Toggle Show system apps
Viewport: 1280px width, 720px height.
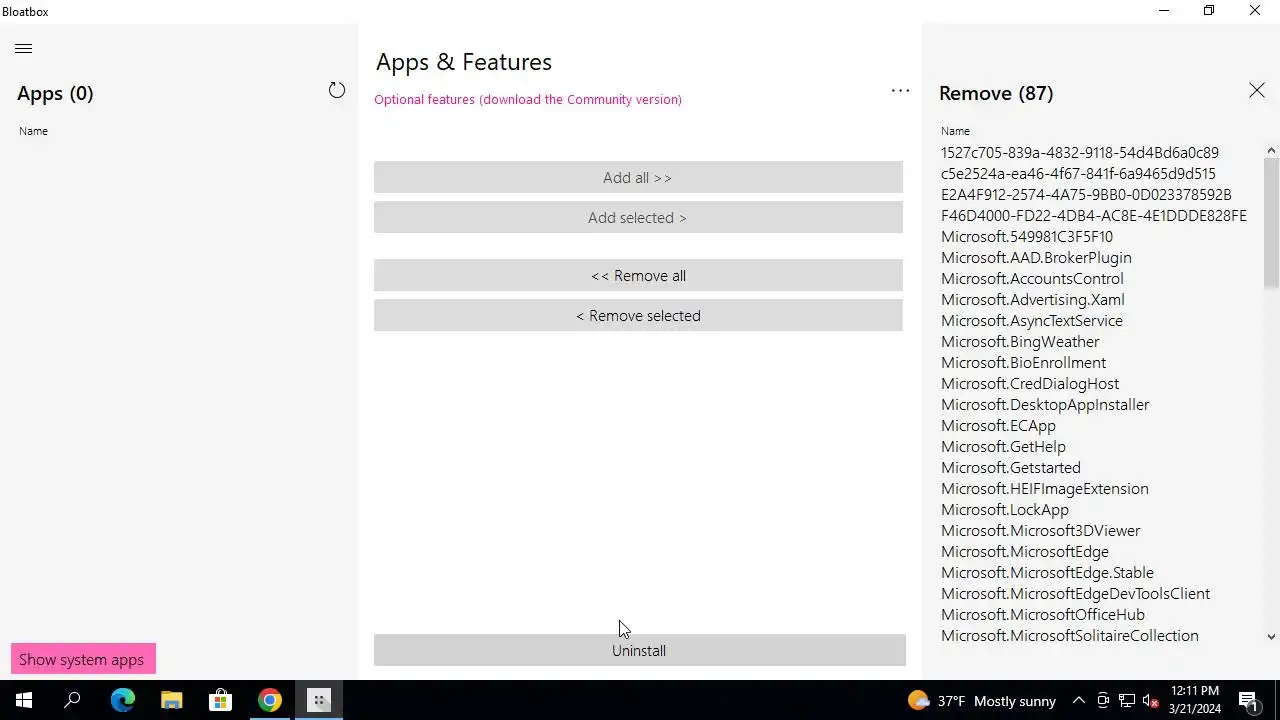tap(83, 659)
